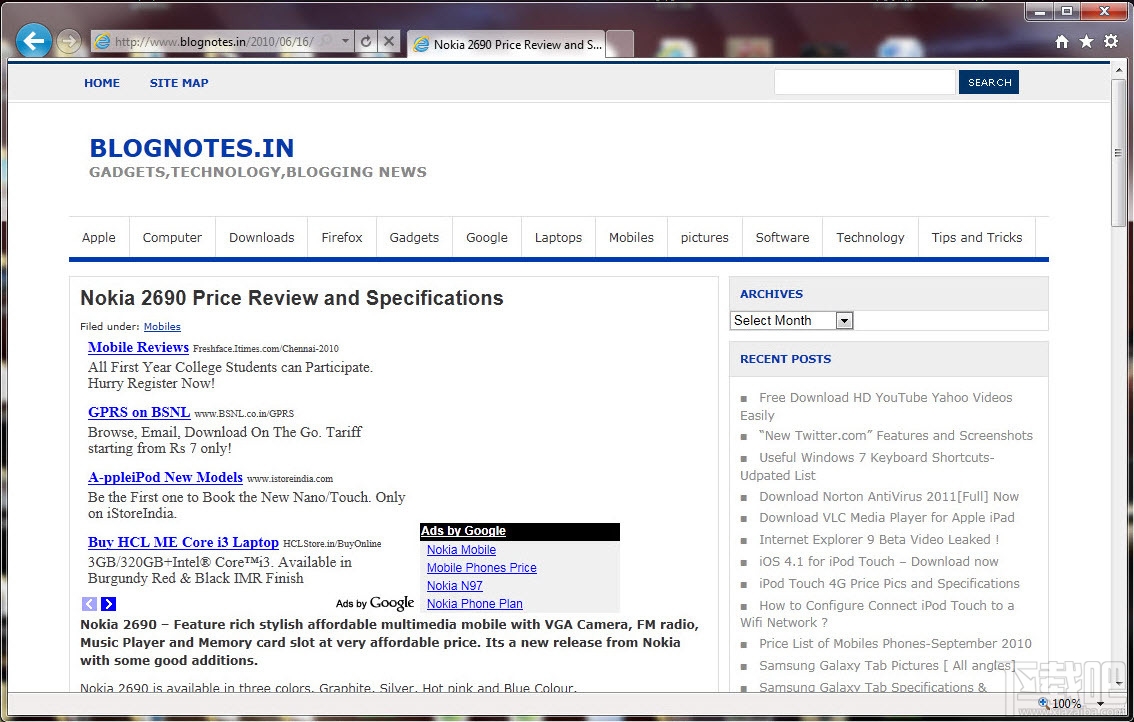
Task: Open Useful Windows 7 Keyboard Shortcuts post
Action: point(867,467)
